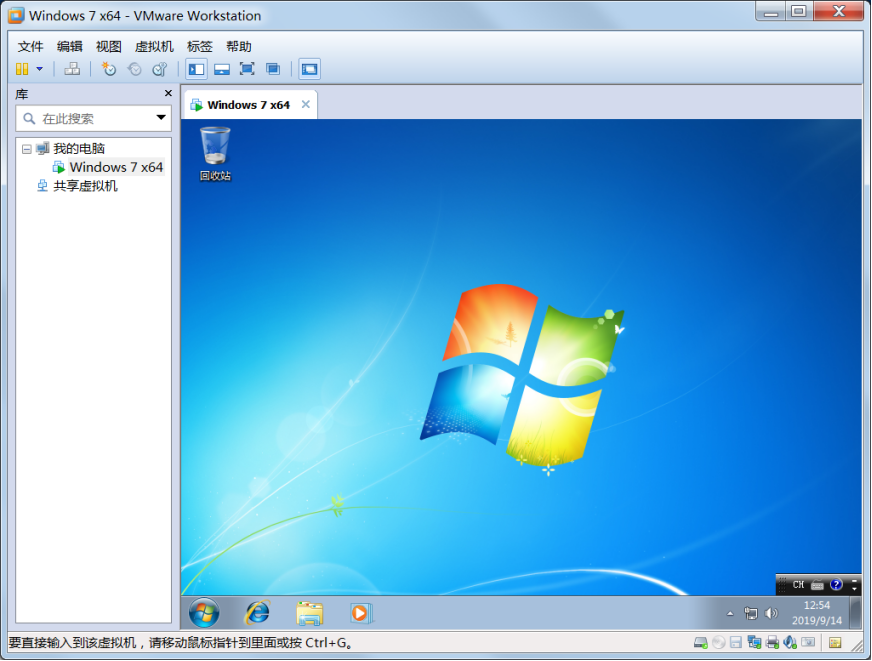The image size is (872, 661).
Task: Take a snapshot with the snapshot icon
Action: tap(108, 69)
